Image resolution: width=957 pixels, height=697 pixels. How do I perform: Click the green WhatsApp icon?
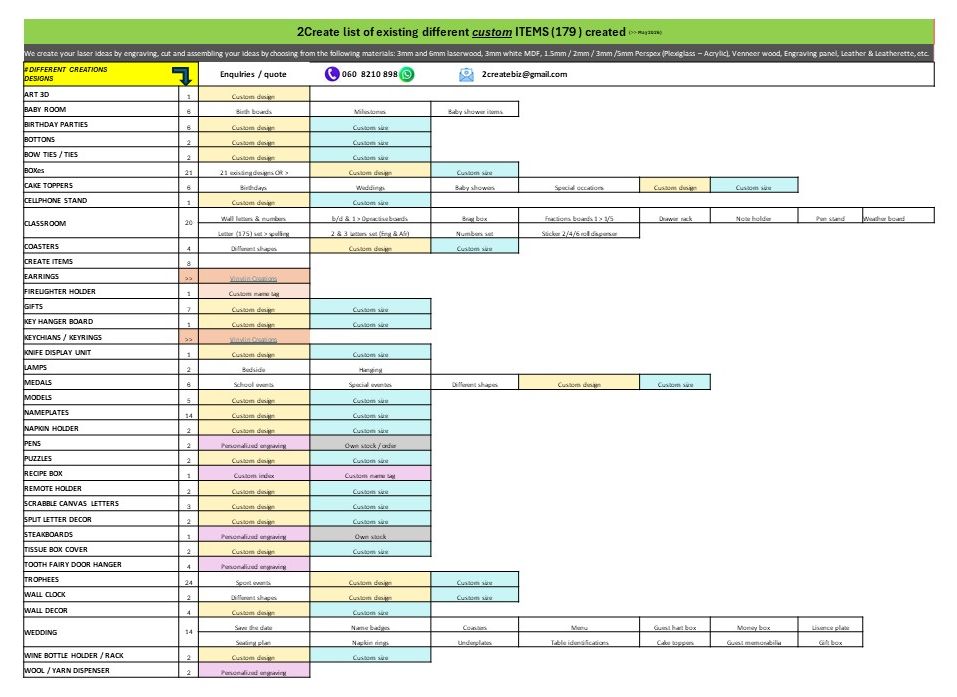point(406,74)
